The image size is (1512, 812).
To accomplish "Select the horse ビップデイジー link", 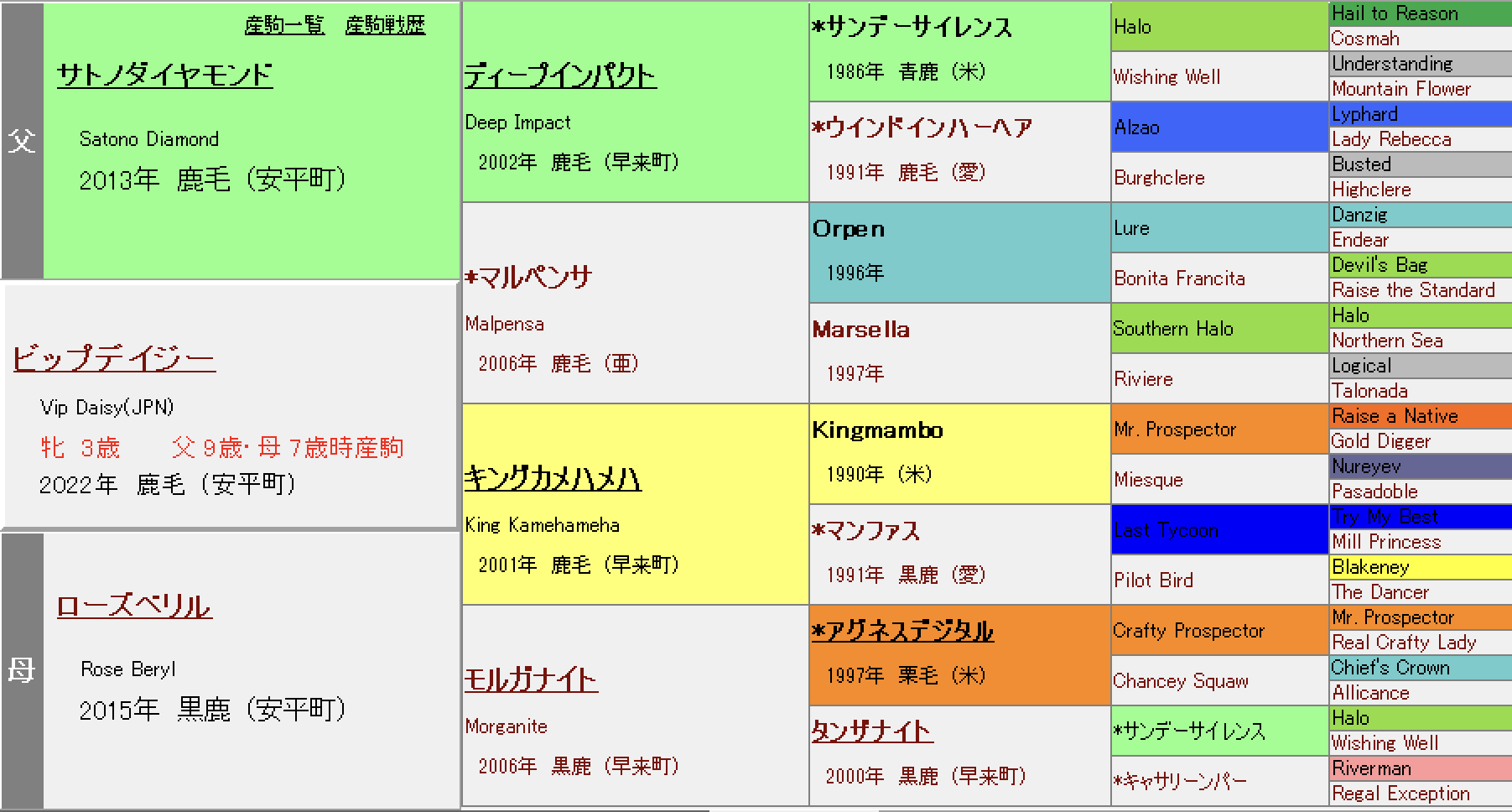I will [x=114, y=358].
